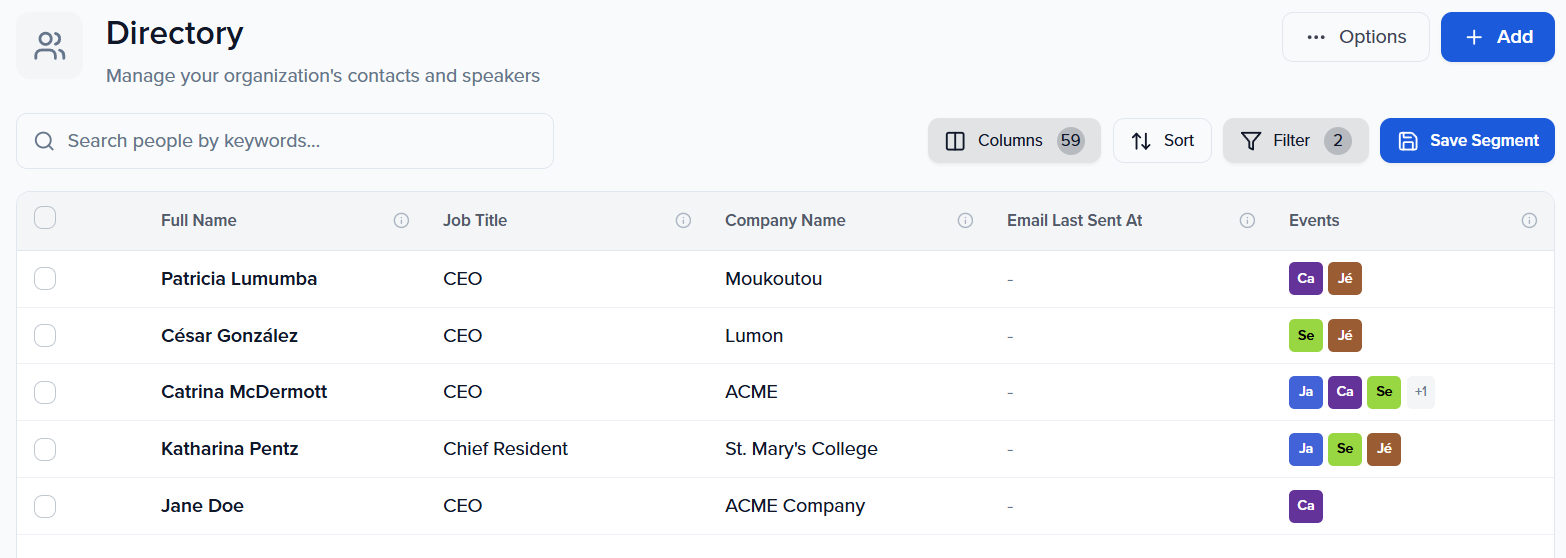Click info icon beside Email Last Sent At
The width and height of the screenshot is (1566, 558).
pos(1247,221)
